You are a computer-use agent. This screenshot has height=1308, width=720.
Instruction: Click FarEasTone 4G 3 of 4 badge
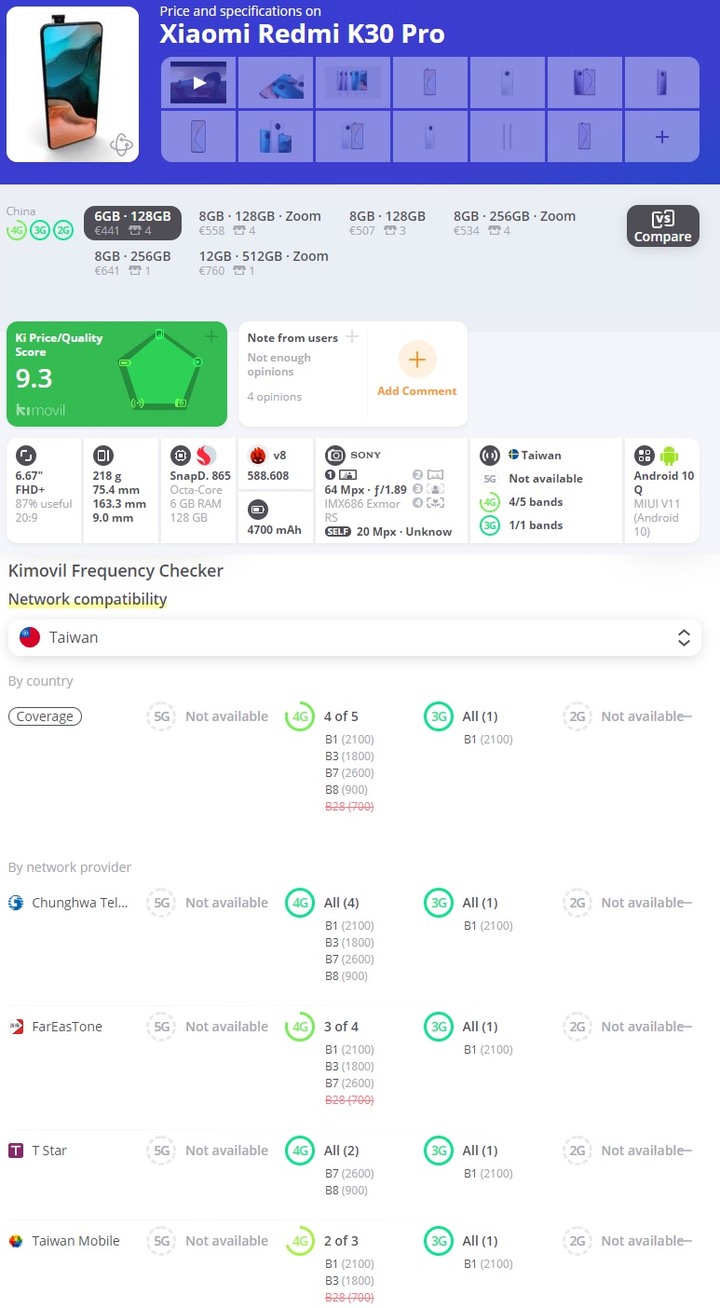[x=300, y=1026]
